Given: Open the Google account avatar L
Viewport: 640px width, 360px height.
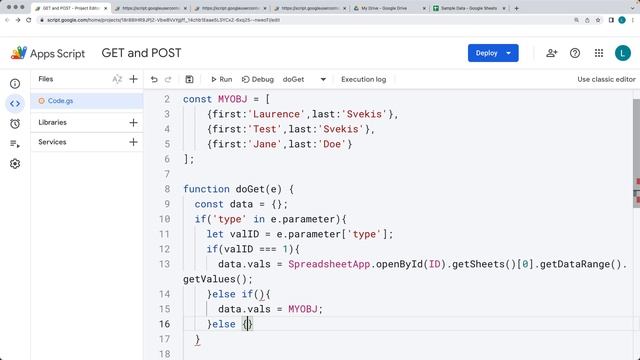Looking at the screenshot, I should (622, 53).
